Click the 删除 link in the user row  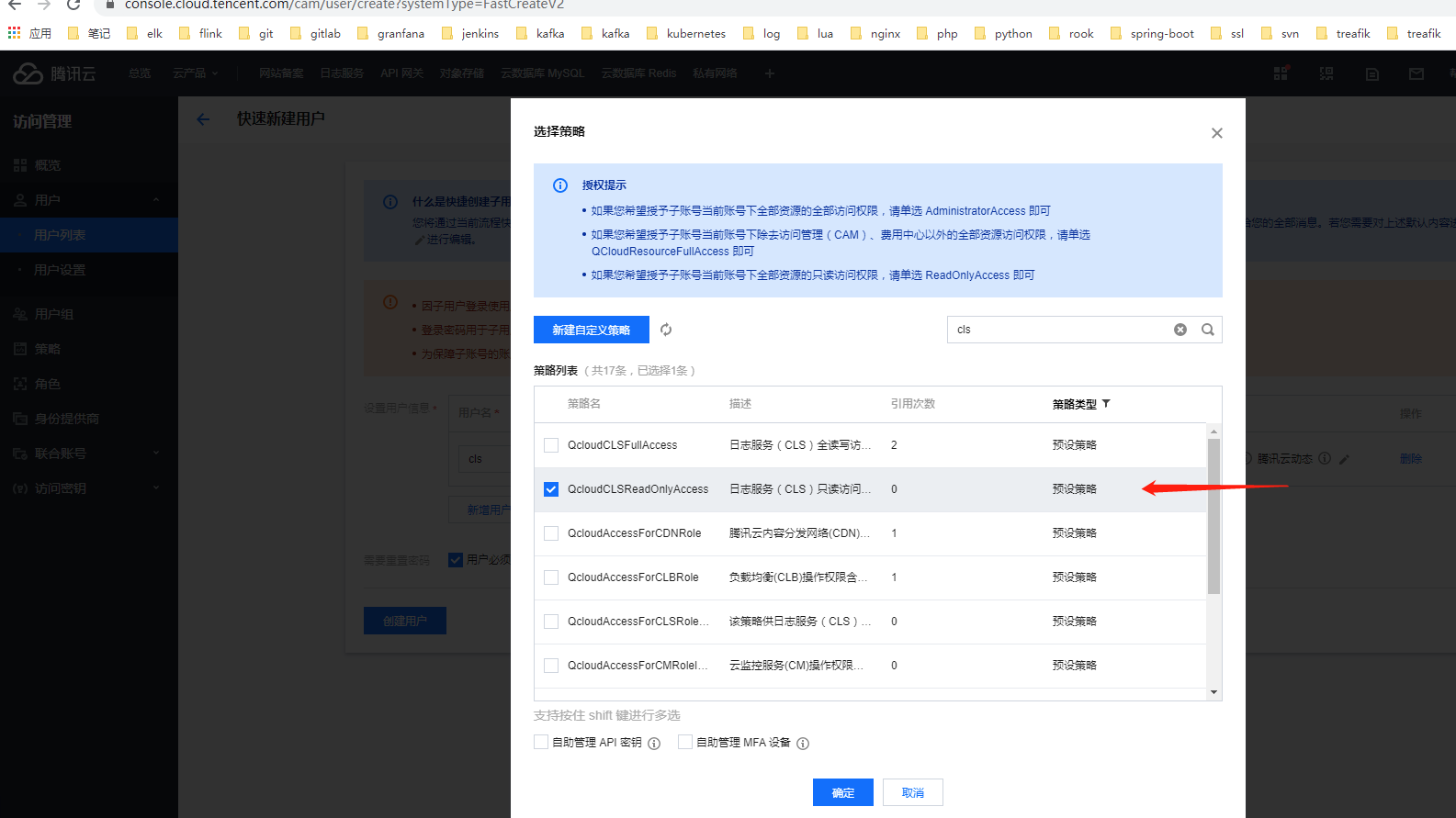point(1411,459)
